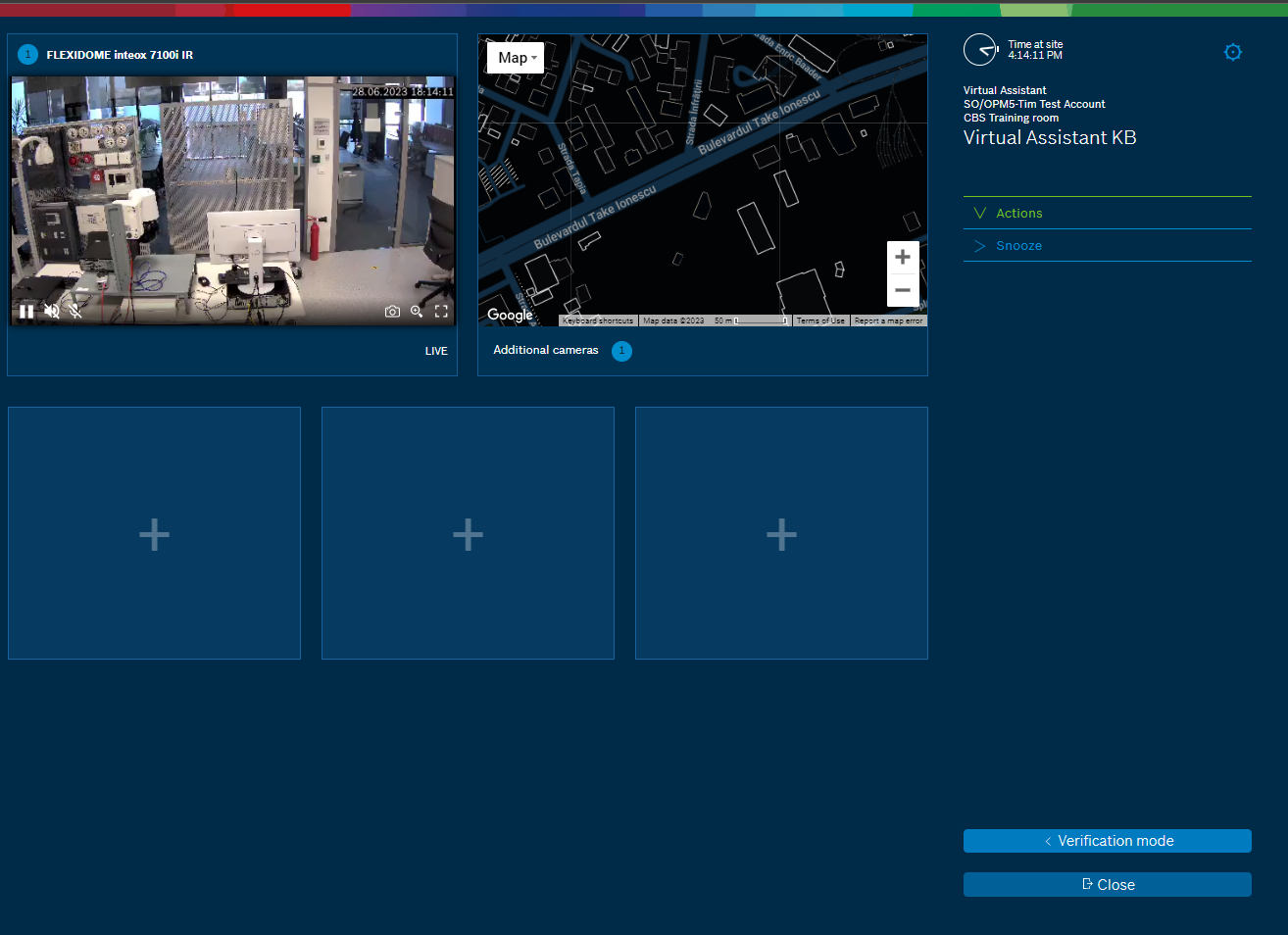This screenshot has height=935, width=1288.
Task: Click the Additional cameras count badge
Action: click(x=621, y=351)
